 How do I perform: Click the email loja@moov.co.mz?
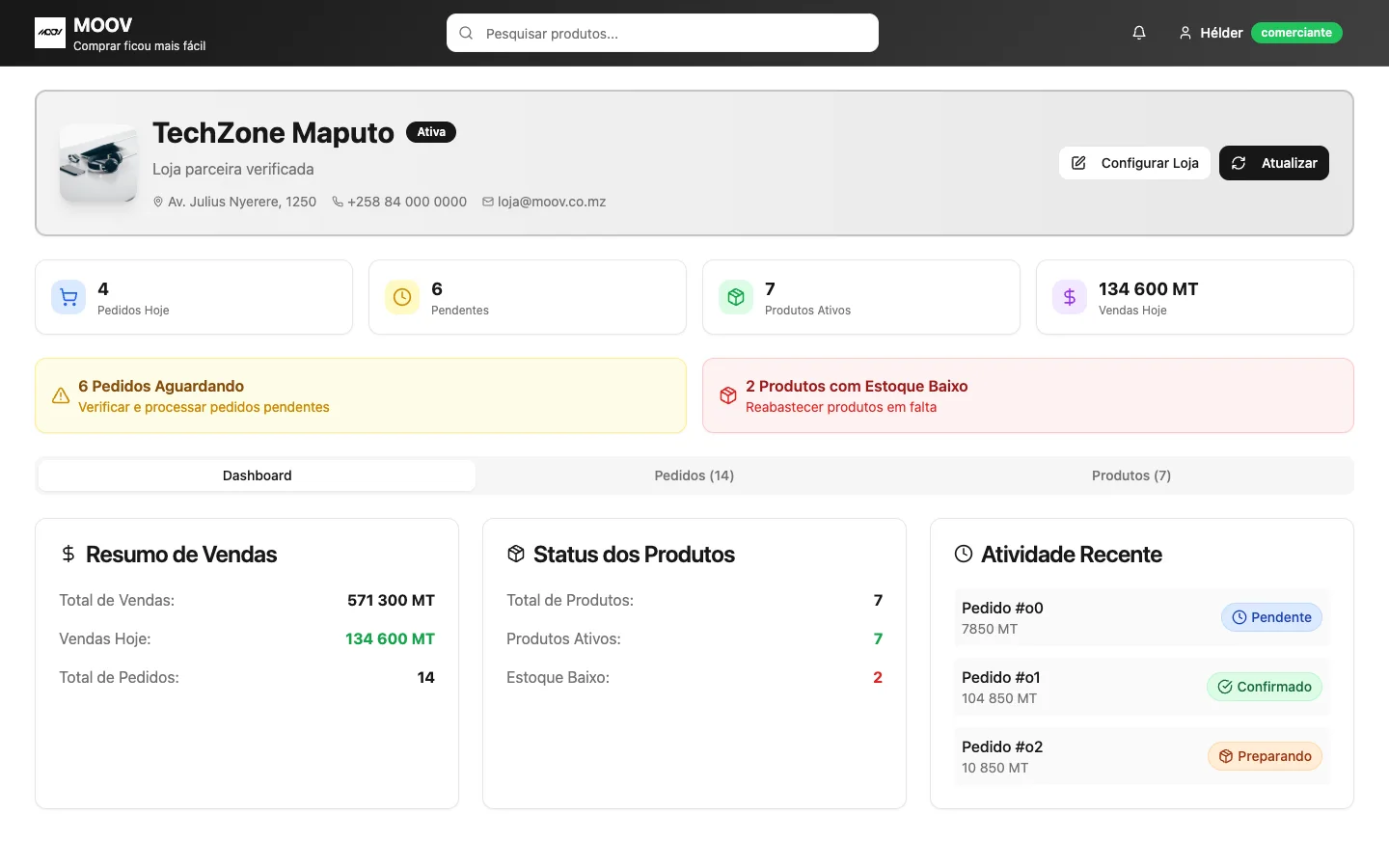pos(552,202)
